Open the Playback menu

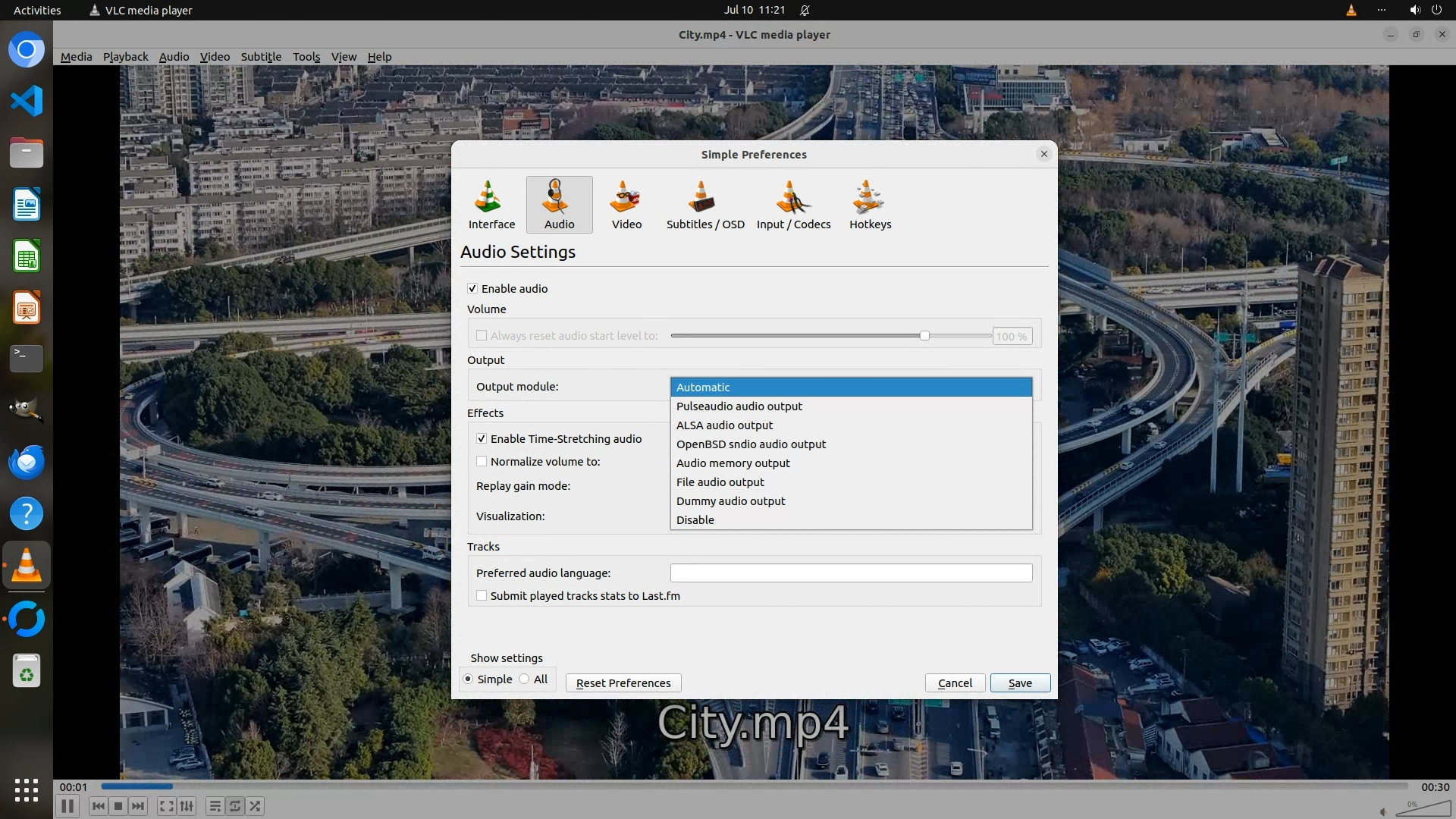[125, 57]
